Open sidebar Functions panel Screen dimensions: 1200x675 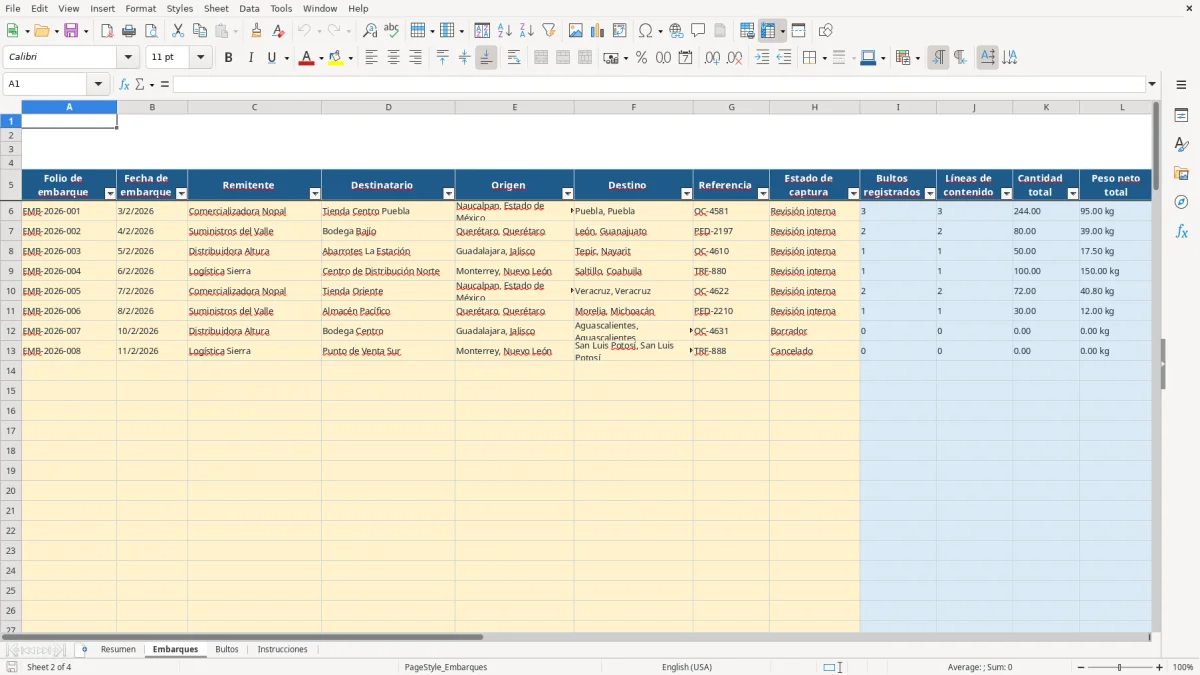point(1181,231)
